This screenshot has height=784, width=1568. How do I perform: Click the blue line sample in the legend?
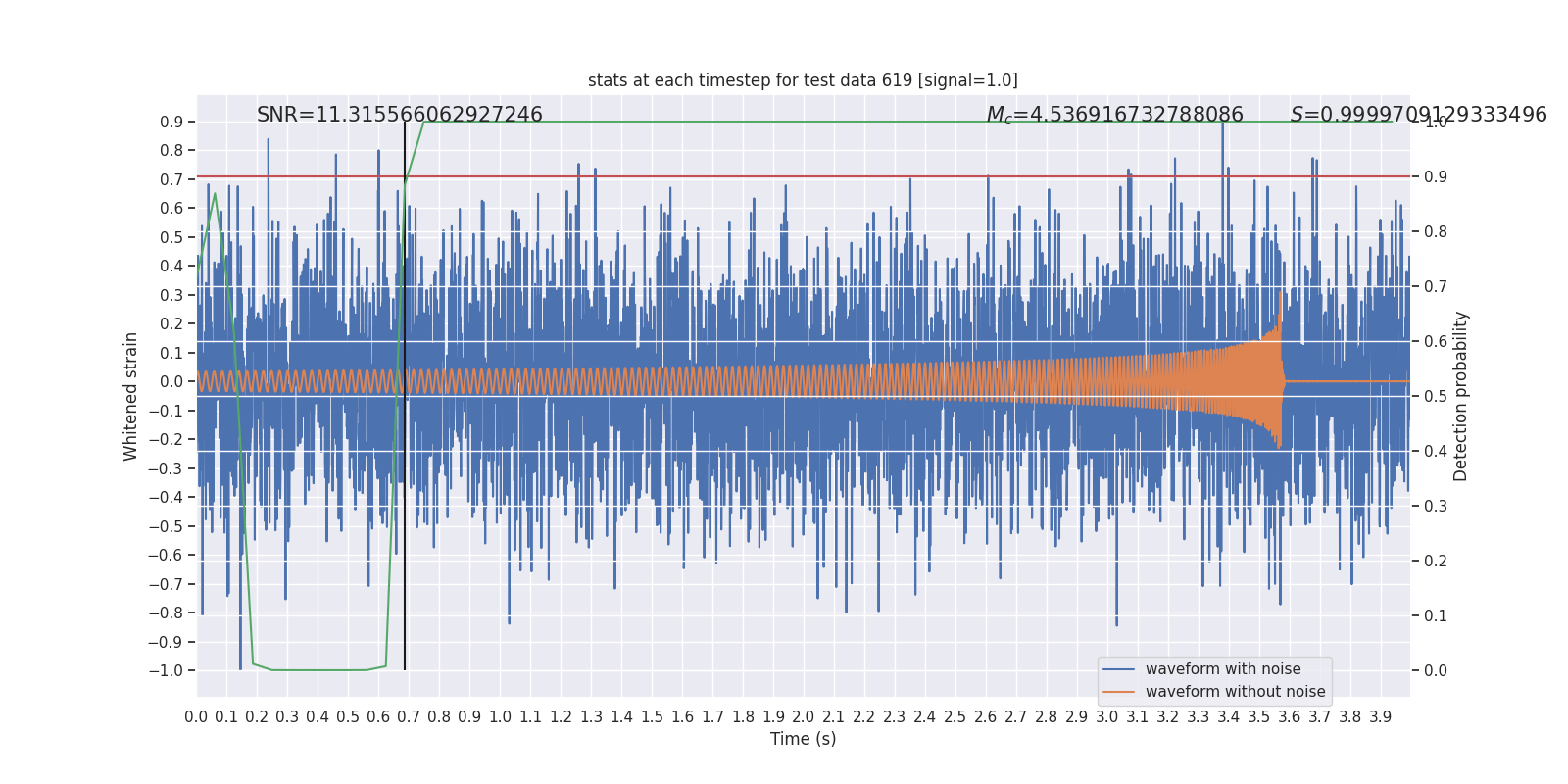[x=1119, y=669]
